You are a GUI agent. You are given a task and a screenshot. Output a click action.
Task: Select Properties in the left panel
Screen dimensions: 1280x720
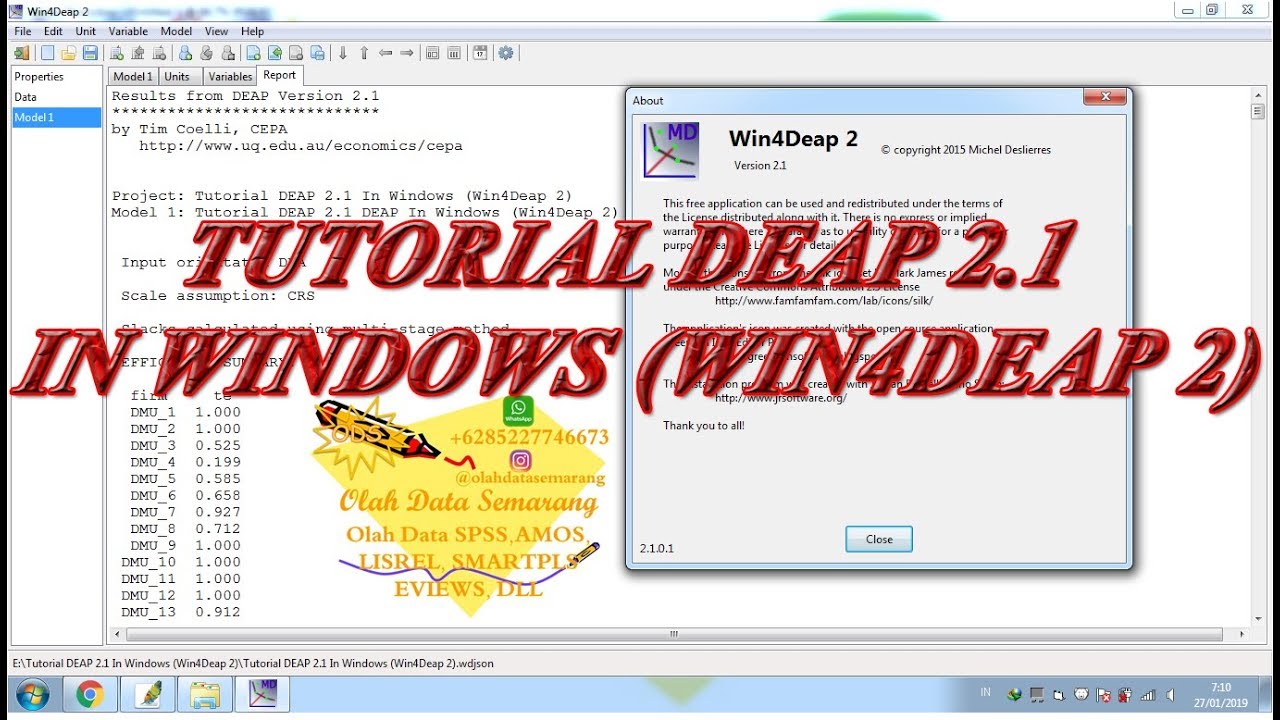[56, 77]
